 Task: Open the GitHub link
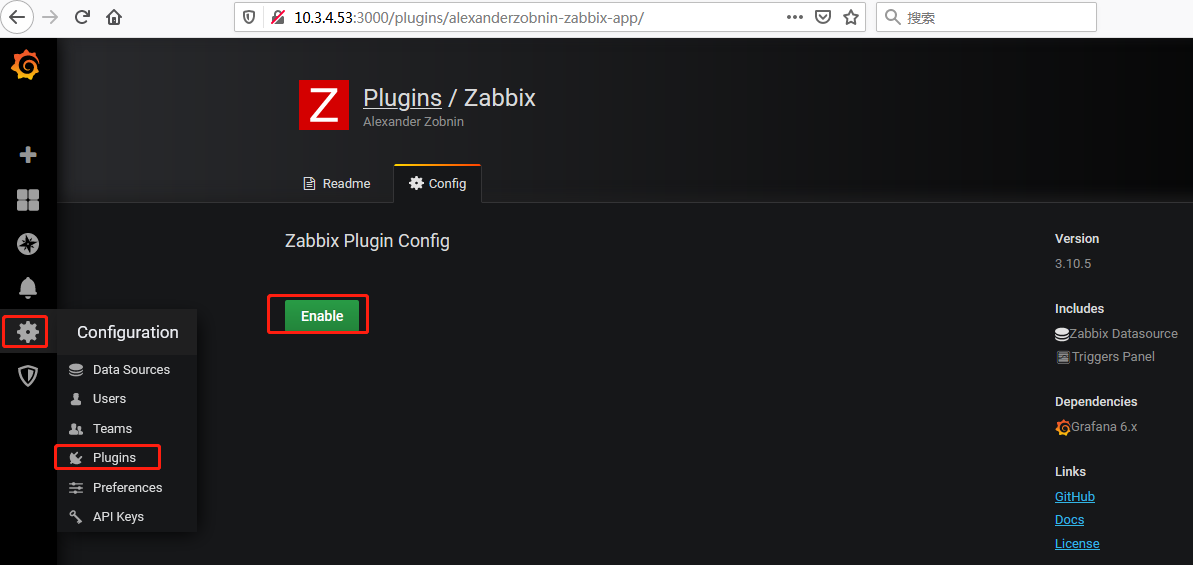click(x=1074, y=497)
